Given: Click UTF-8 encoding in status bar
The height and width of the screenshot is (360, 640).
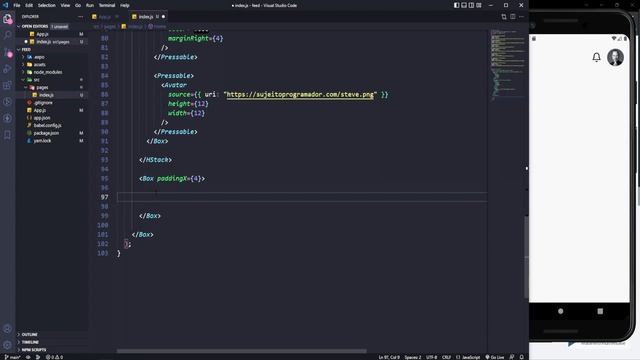Looking at the screenshot, I should click(x=431, y=357).
